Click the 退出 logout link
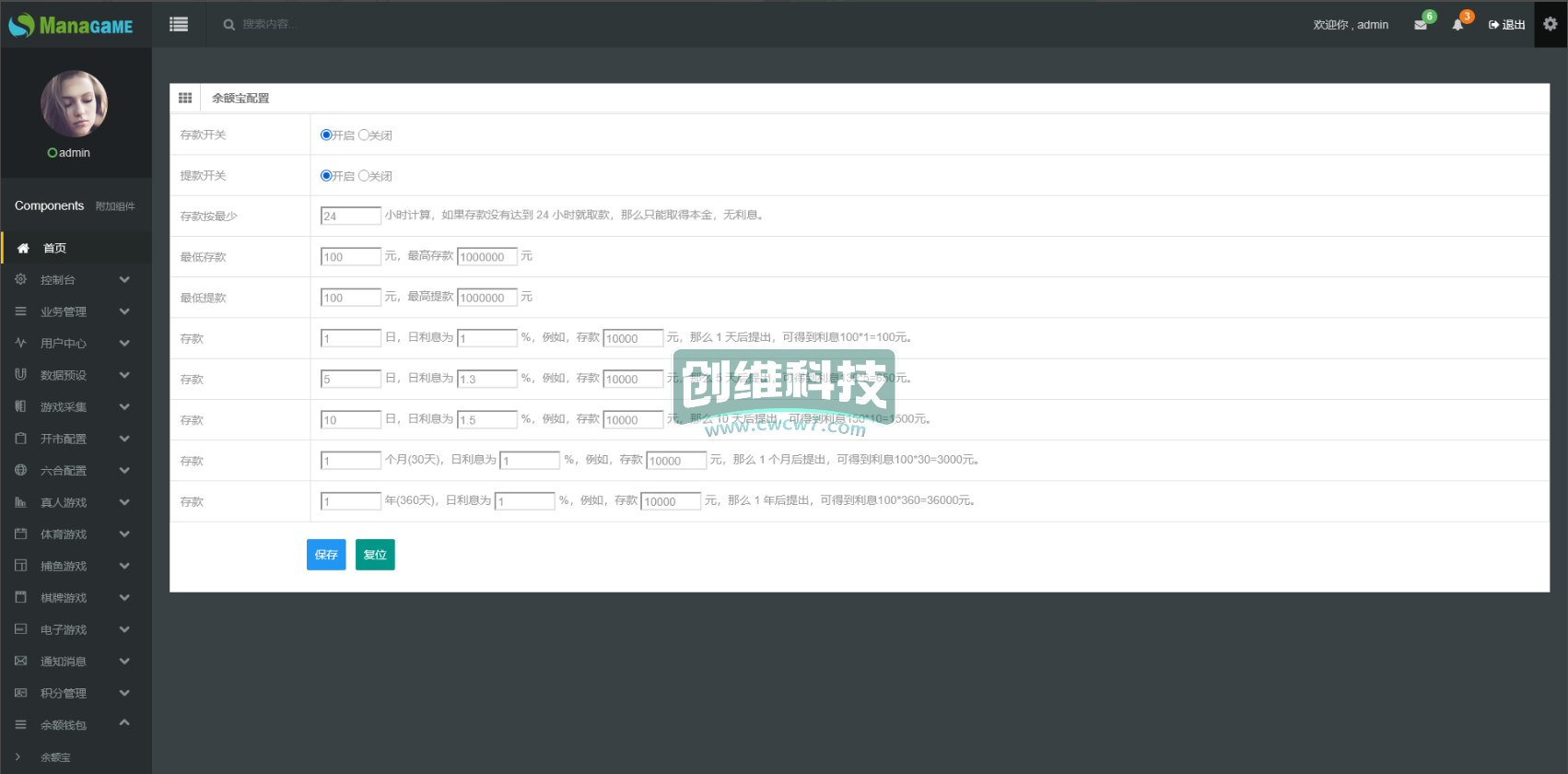The height and width of the screenshot is (774, 1568). (x=1507, y=25)
